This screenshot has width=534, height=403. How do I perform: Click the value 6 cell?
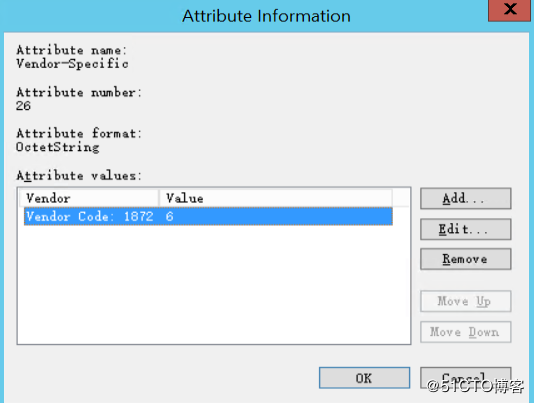pos(170,216)
